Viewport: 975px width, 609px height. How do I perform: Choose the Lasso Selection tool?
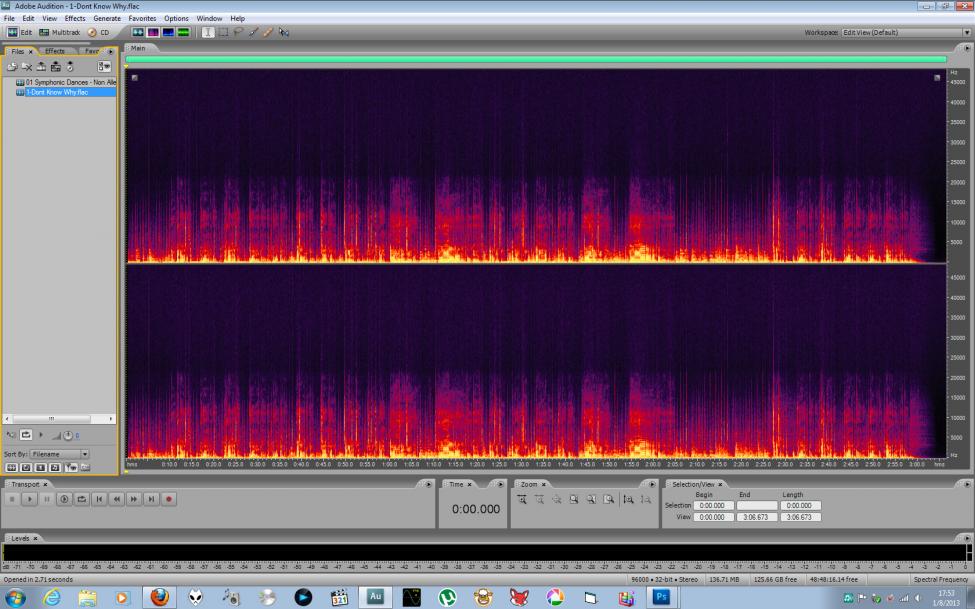click(x=238, y=32)
